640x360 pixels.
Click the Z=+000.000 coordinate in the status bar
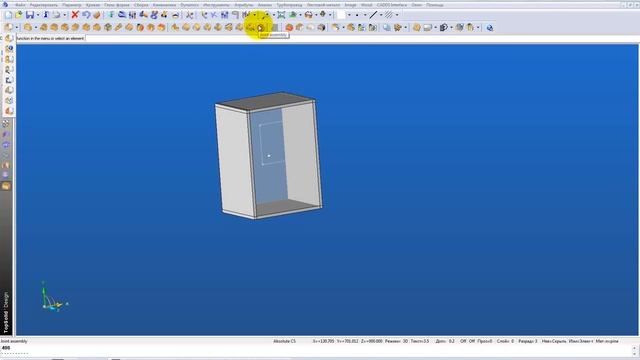click(371, 341)
